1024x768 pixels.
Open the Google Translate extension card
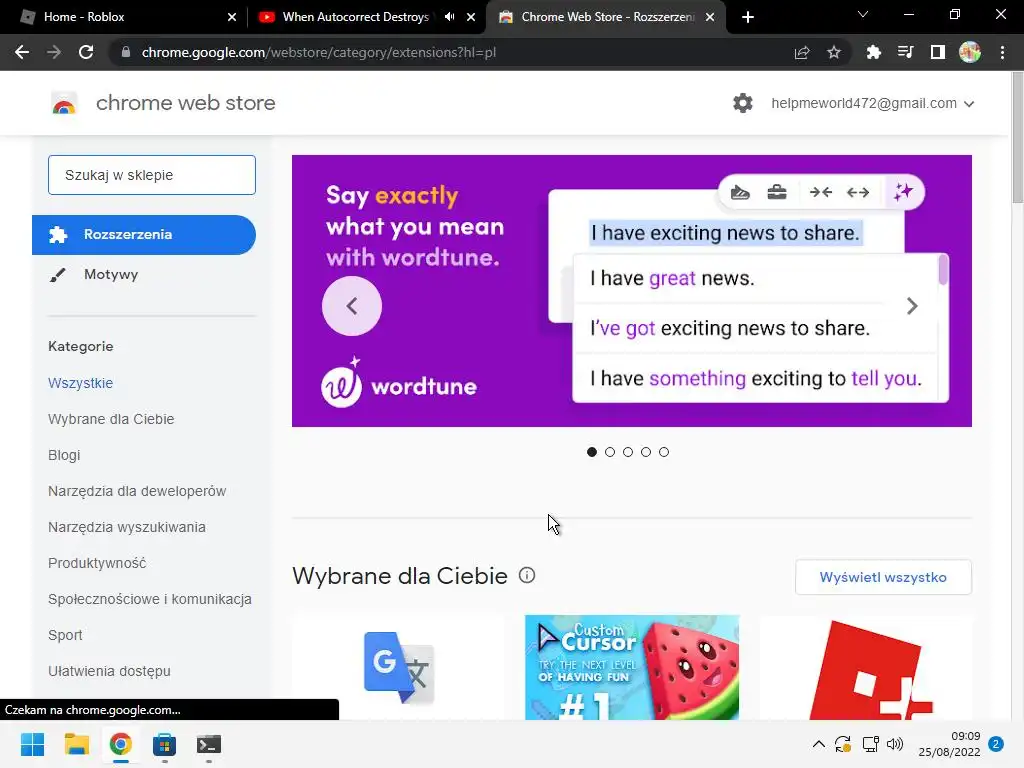(398, 667)
